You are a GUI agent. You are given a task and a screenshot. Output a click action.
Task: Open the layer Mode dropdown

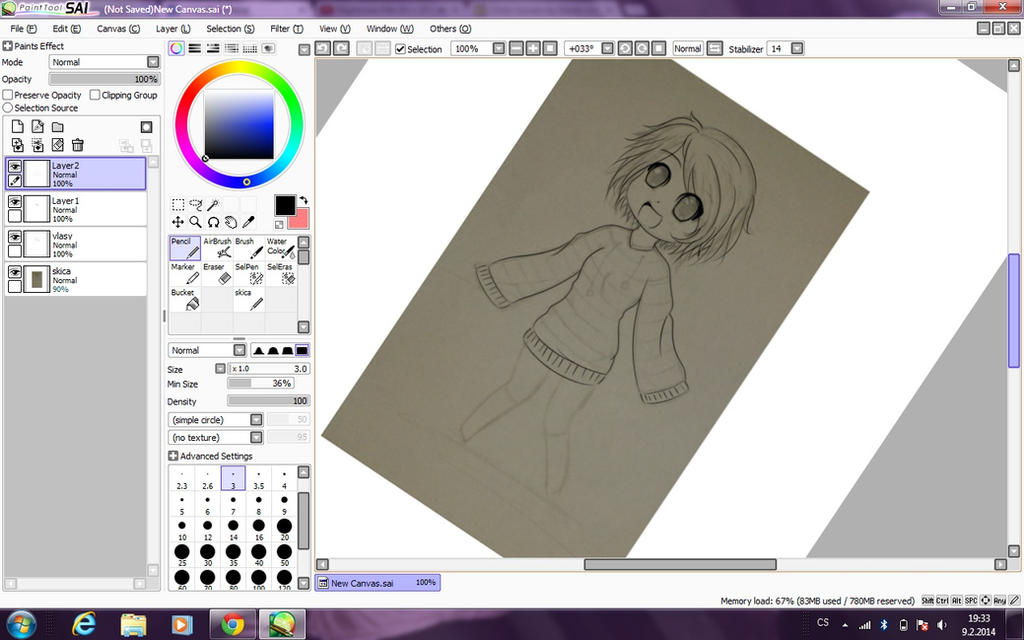(x=153, y=62)
